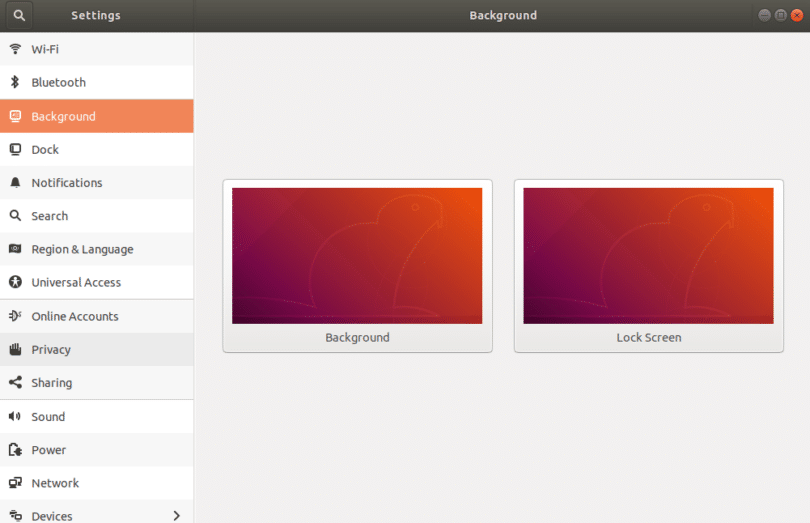Click the Region & Language flag icon
This screenshot has height=523, width=810.
point(15,249)
